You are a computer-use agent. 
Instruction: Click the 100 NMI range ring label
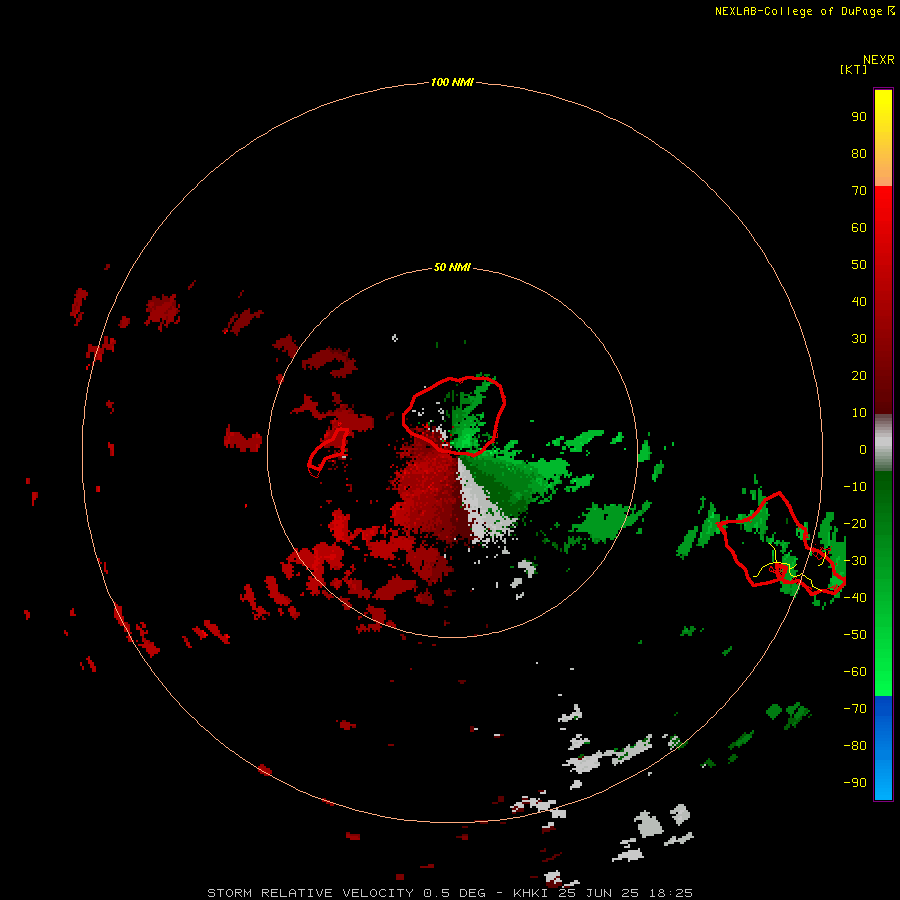tap(452, 82)
